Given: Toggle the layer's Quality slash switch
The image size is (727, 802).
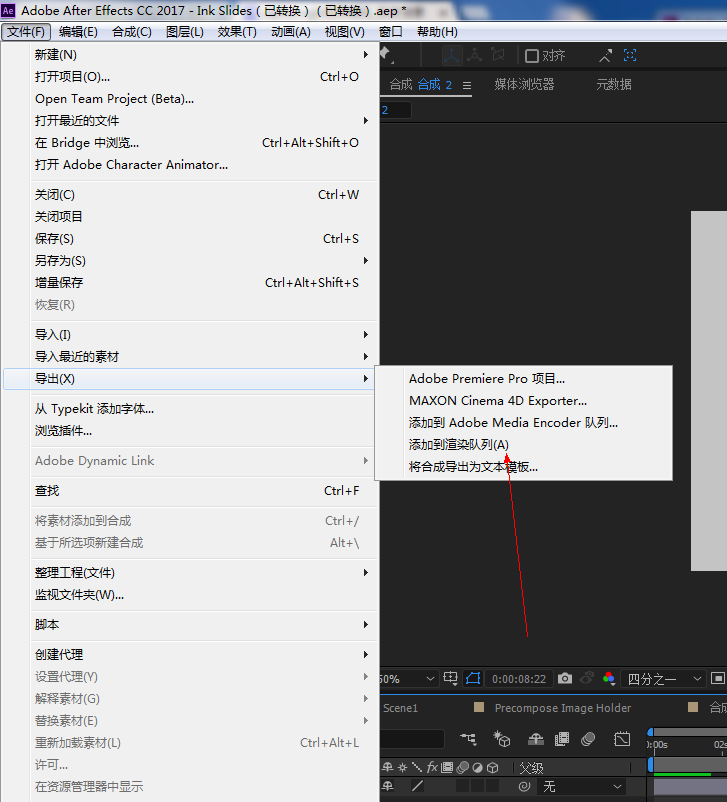Looking at the screenshot, I should [417, 786].
